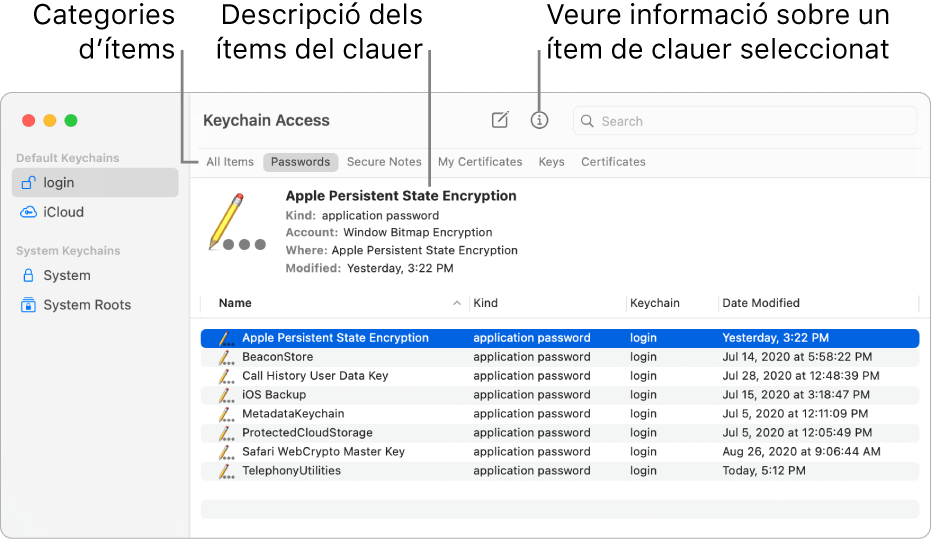Sort list by Keychain column header

point(655,303)
